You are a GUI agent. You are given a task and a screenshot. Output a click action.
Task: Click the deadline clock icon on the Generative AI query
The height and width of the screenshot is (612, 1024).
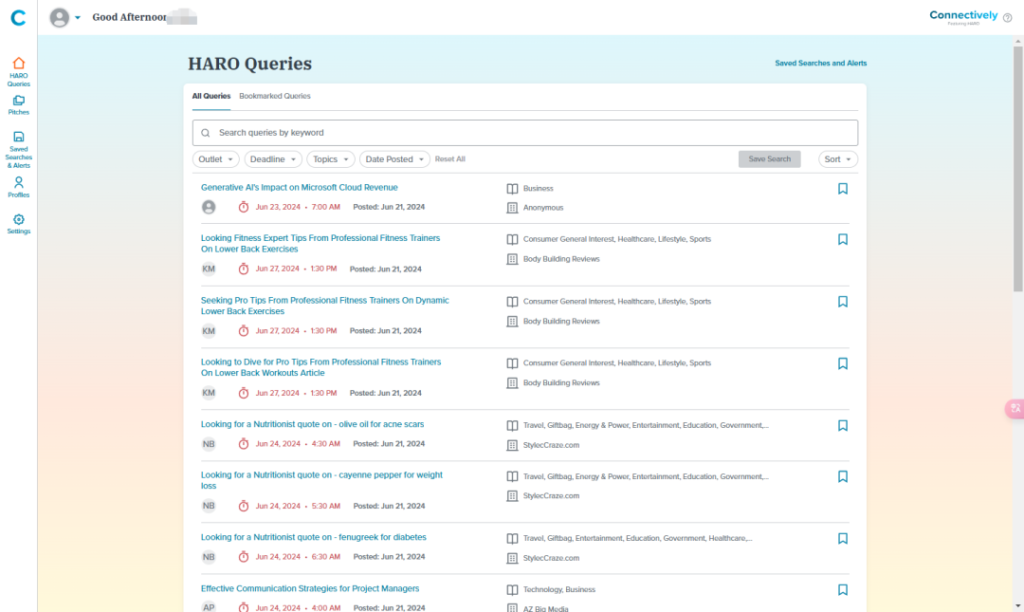244,207
